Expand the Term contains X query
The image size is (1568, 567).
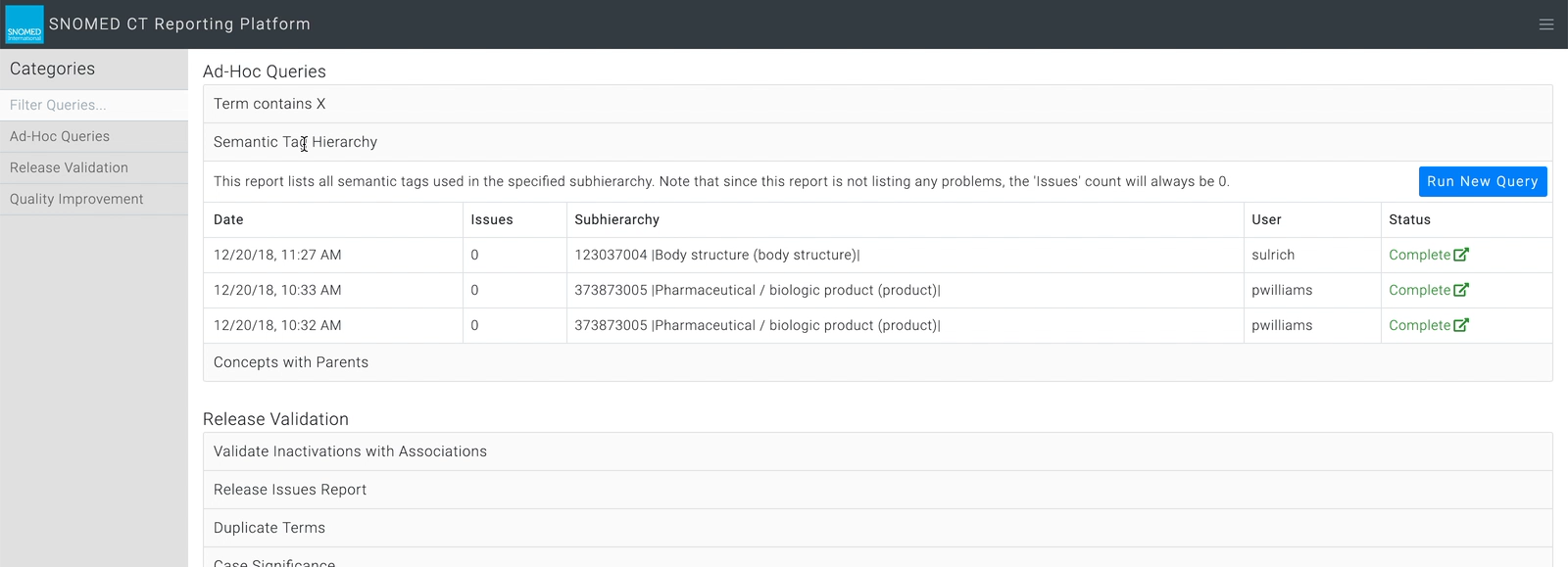pos(877,104)
